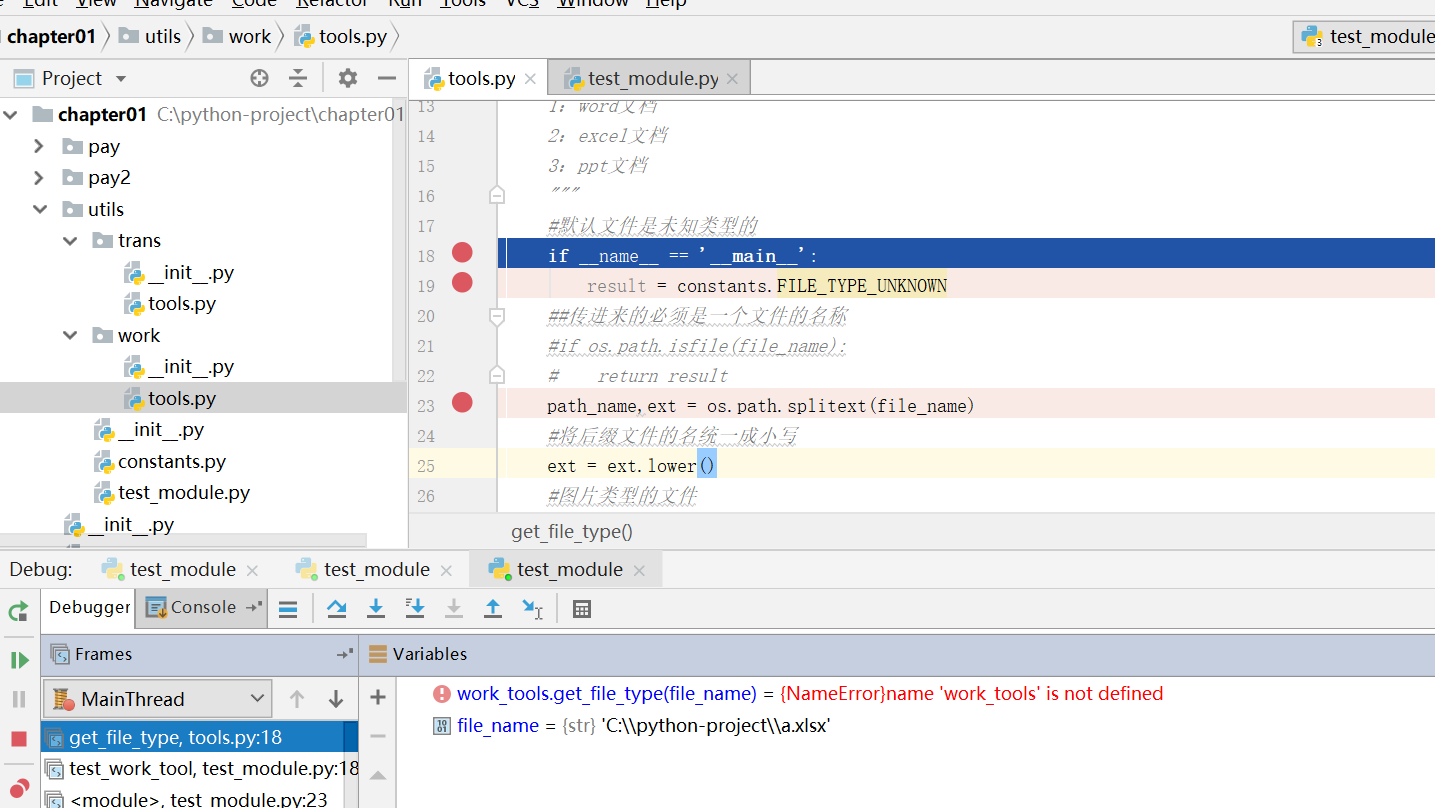The width and height of the screenshot is (1435, 808).
Task: Select the work_tools.get_file_type NameError watch
Action: pos(797,694)
